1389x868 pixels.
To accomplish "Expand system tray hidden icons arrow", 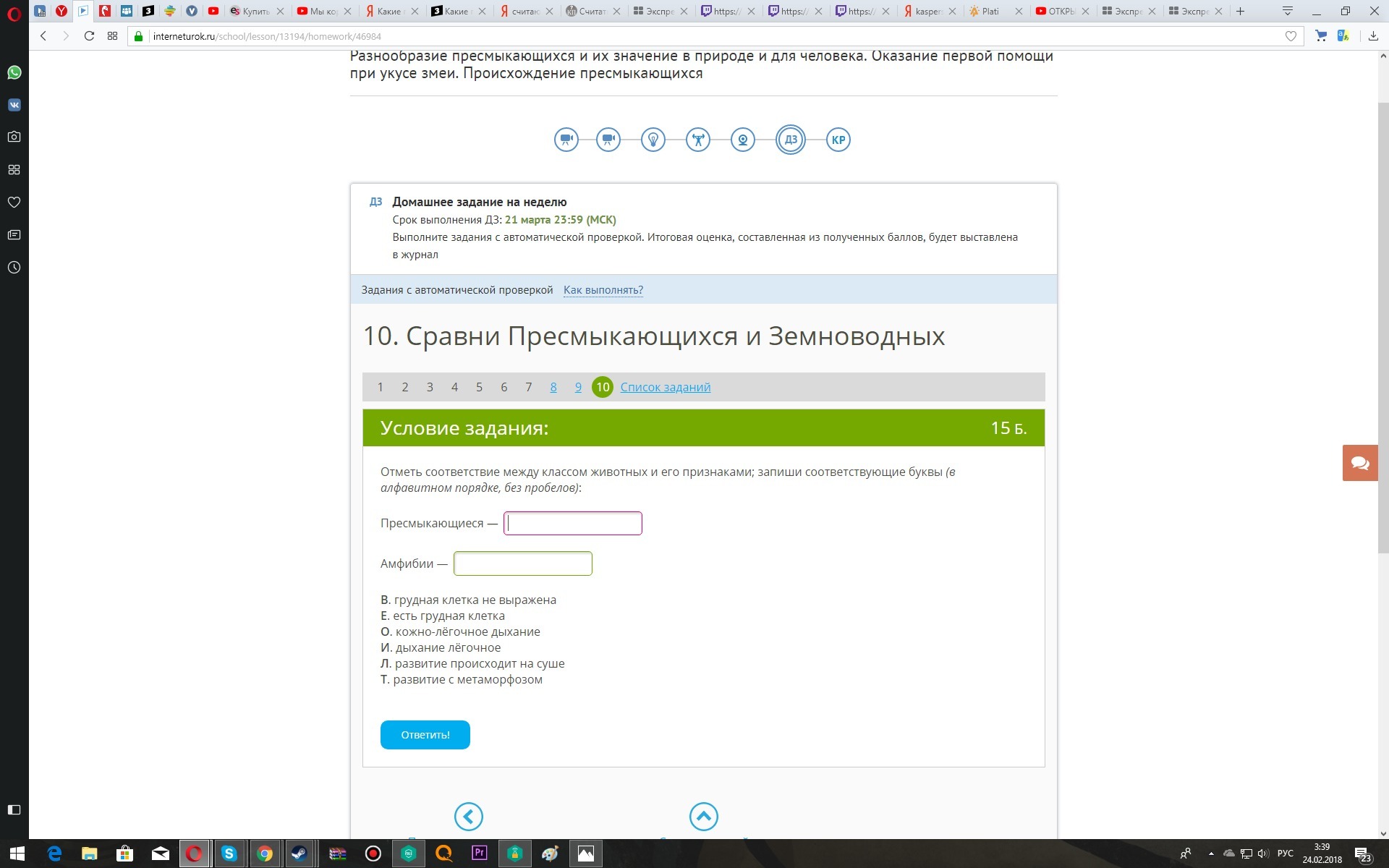I will pyautogui.click(x=1211, y=854).
